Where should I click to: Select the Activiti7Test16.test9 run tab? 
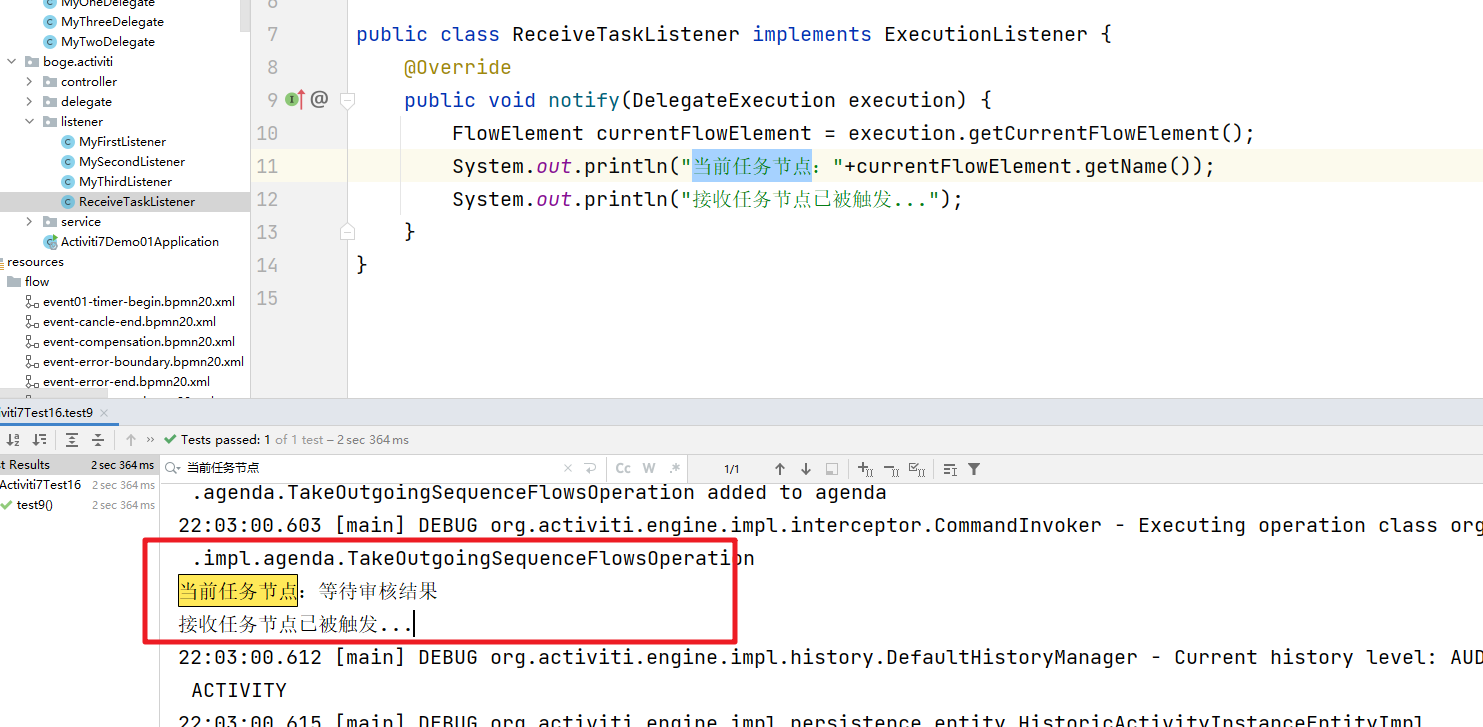tap(46, 413)
